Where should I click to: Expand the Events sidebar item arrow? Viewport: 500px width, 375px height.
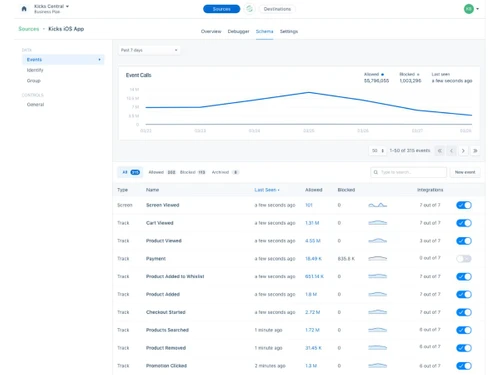99,60
